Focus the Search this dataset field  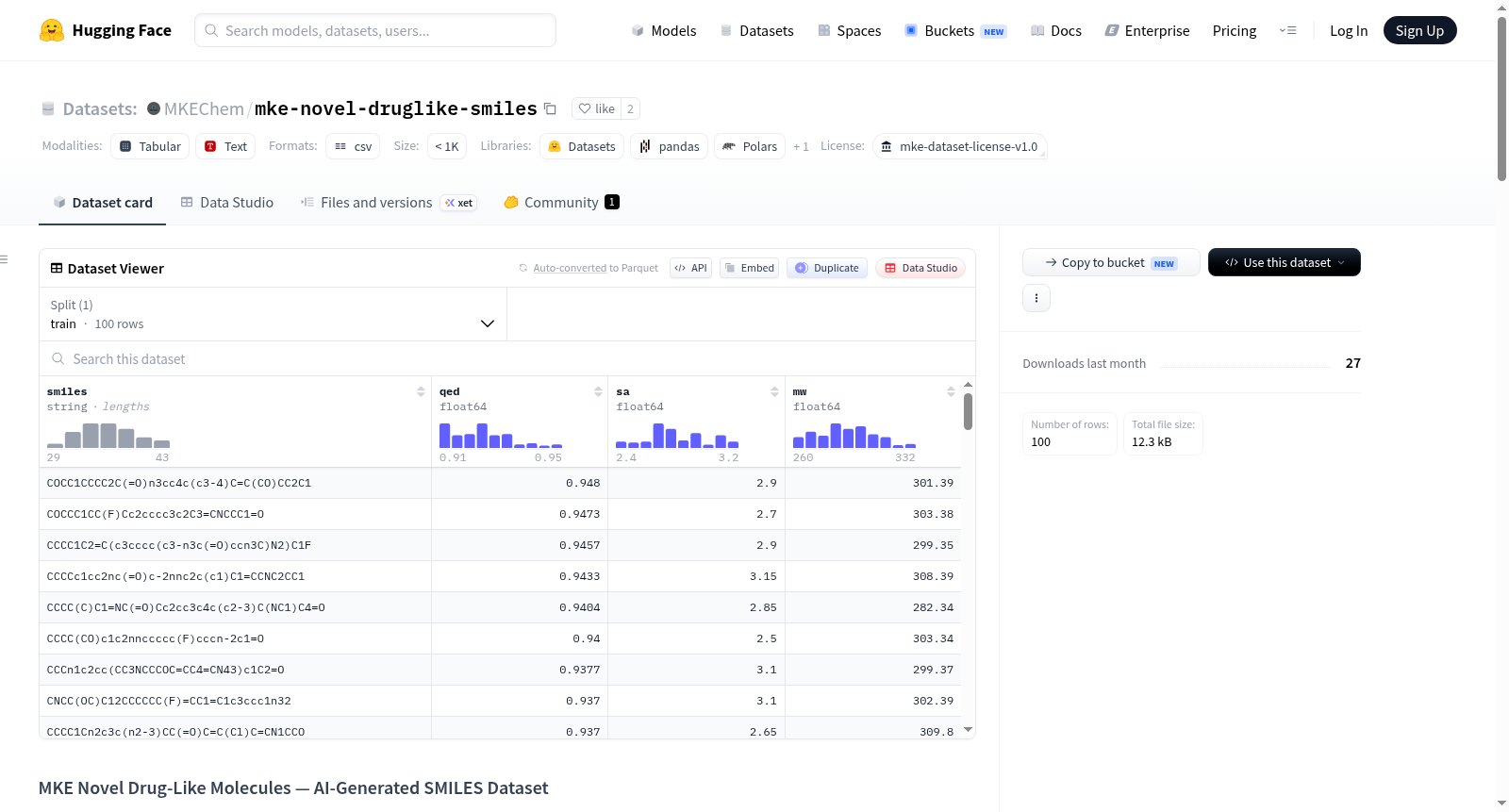(507, 359)
